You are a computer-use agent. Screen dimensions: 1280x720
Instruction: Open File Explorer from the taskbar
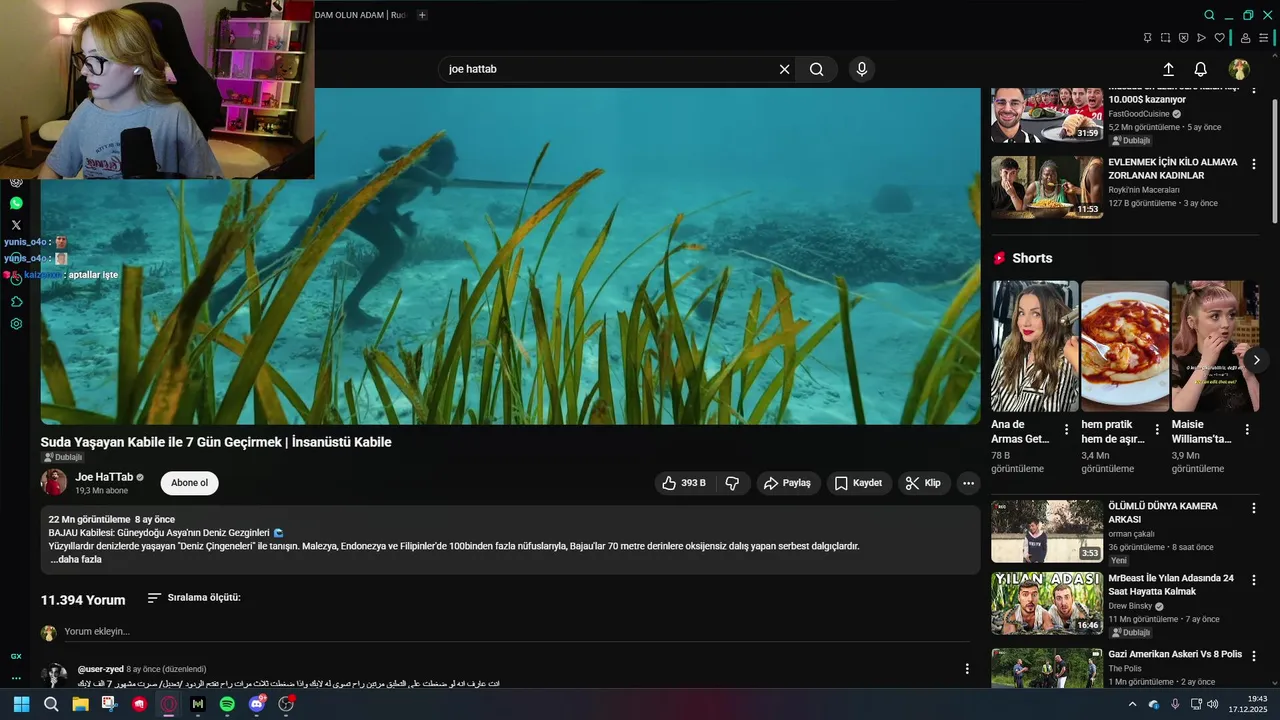pyautogui.click(x=80, y=704)
